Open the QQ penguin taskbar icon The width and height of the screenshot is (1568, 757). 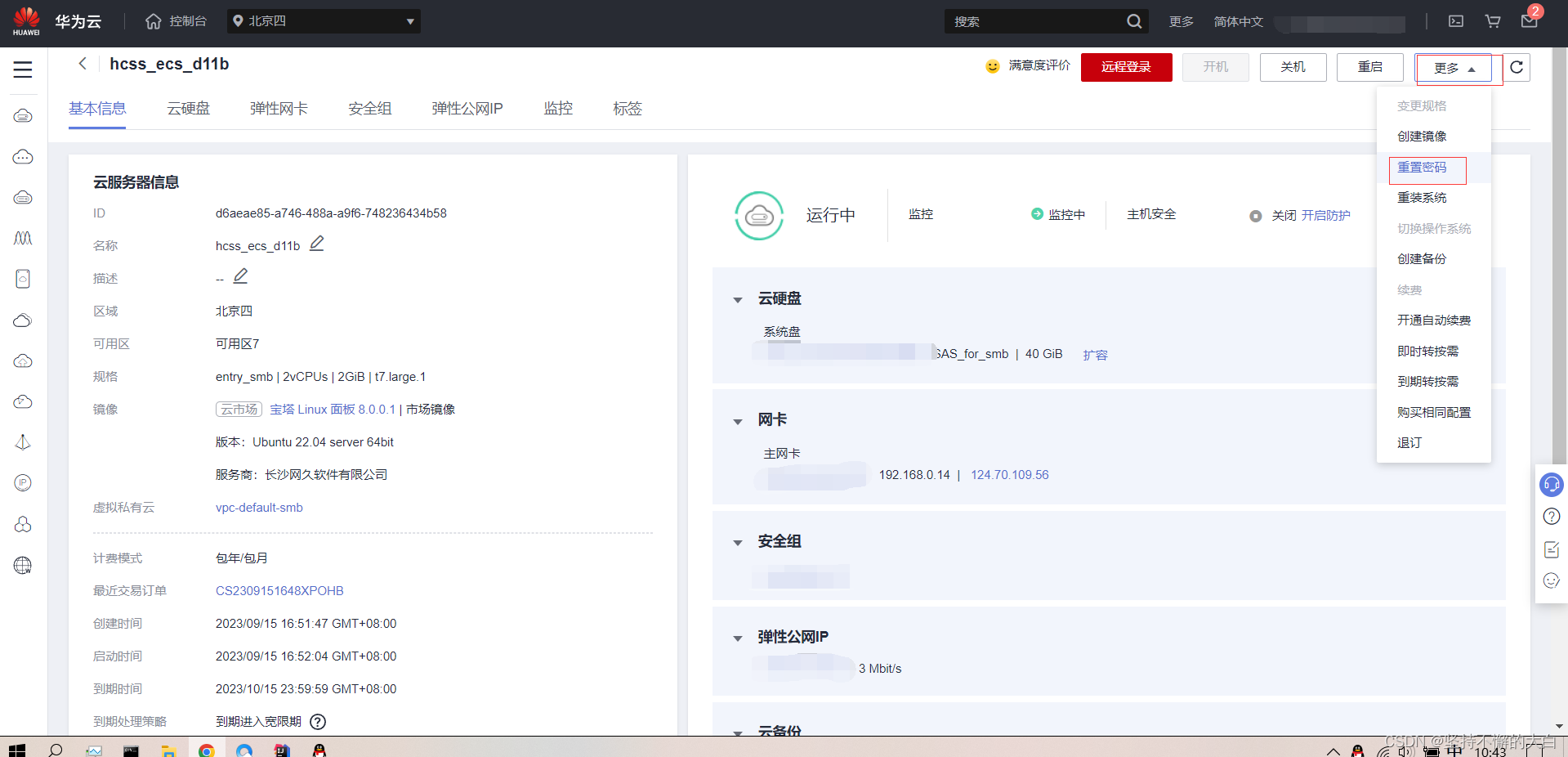pyautogui.click(x=319, y=750)
